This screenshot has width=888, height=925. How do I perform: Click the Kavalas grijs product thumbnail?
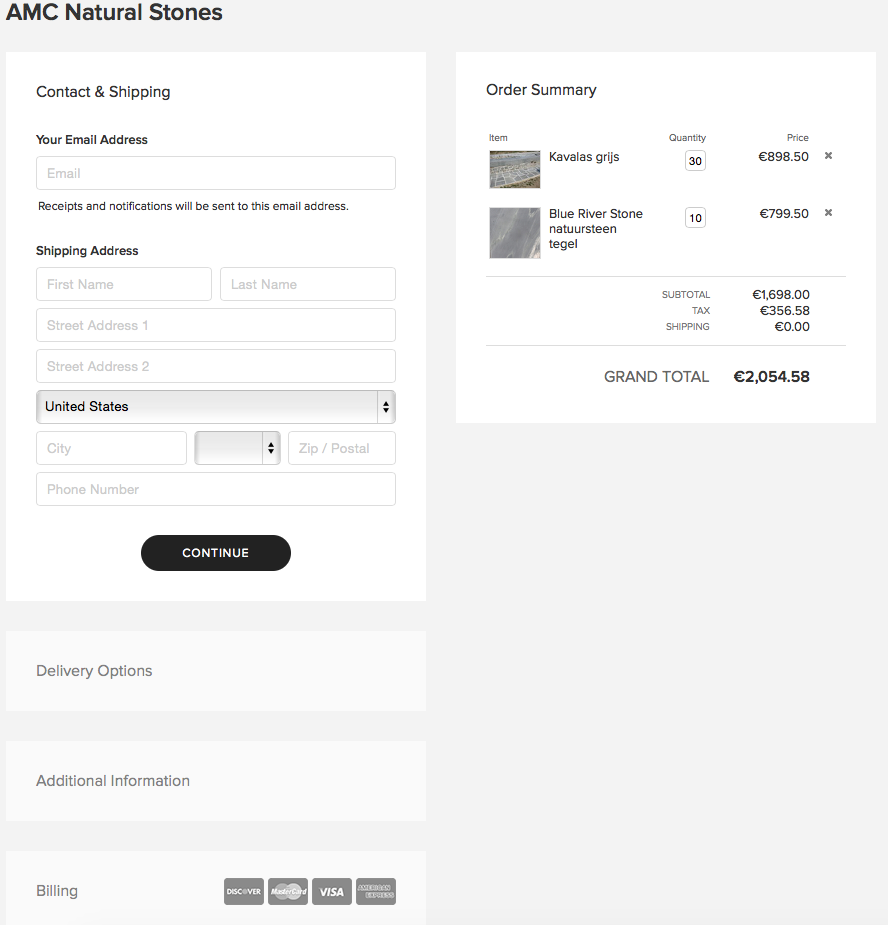(x=515, y=169)
